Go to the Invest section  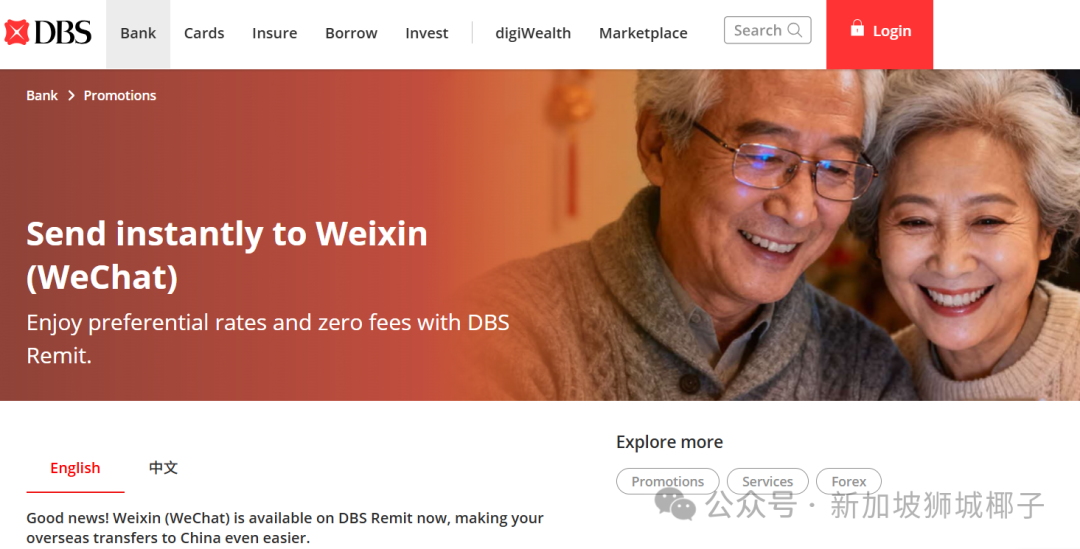[426, 33]
